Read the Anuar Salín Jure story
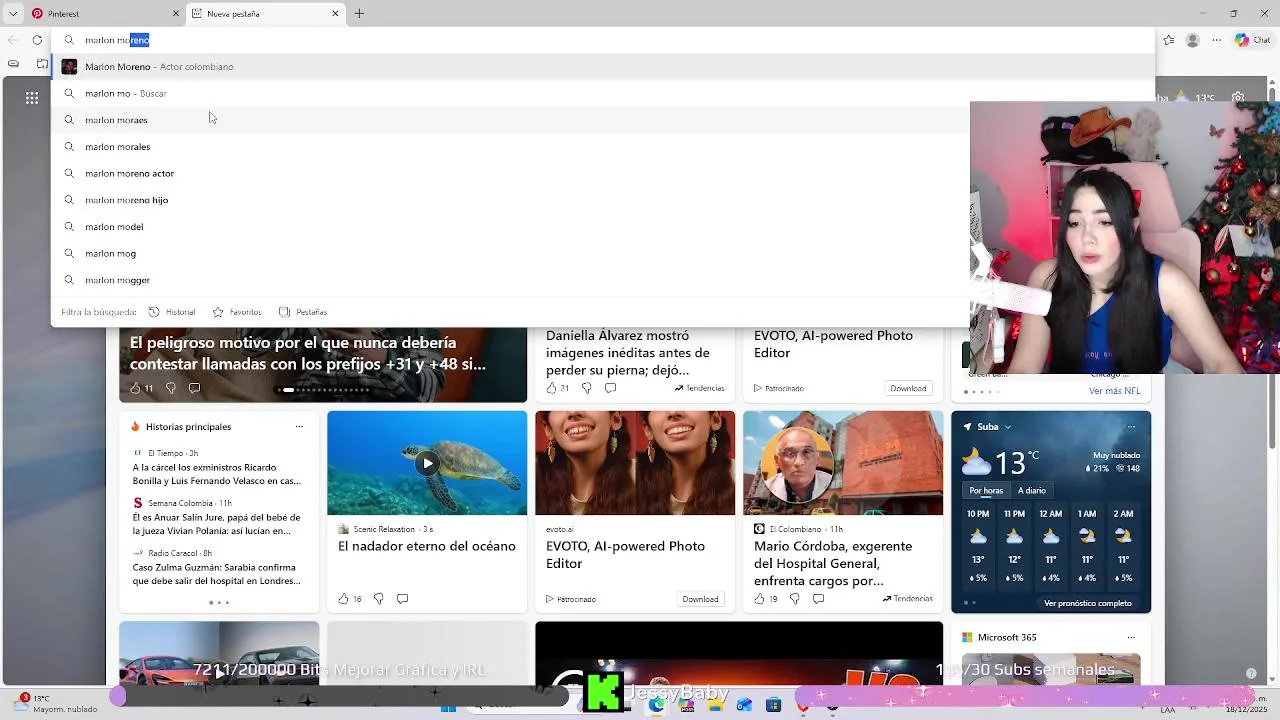The image size is (1280, 720). (x=217, y=524)
